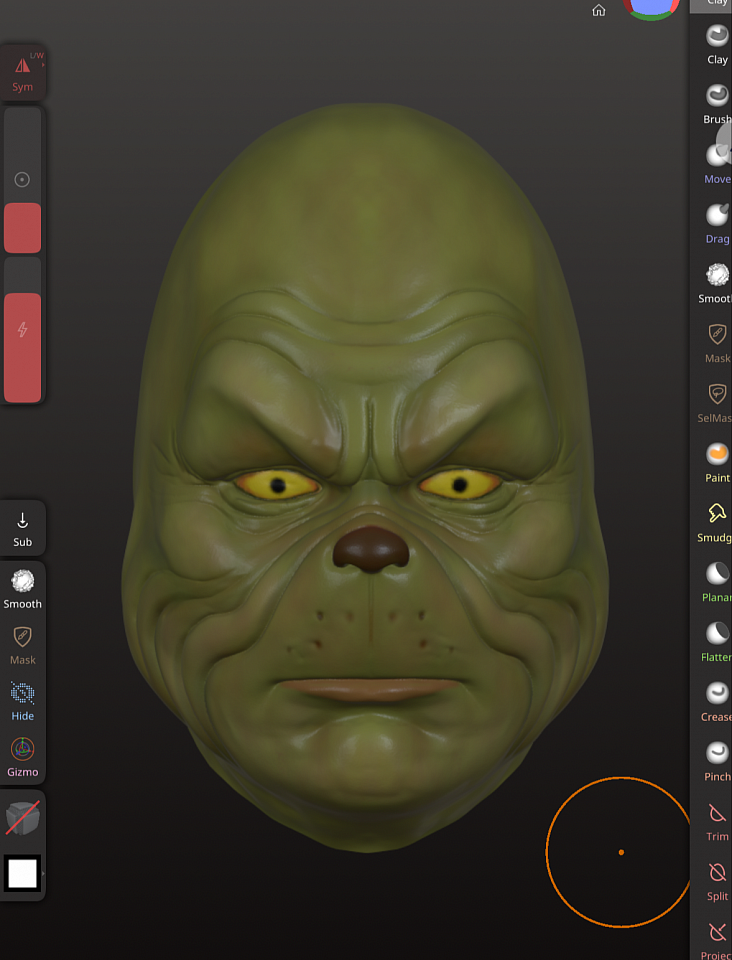Select the Brush tool
Screen dimensions: 732x960
click(x=717, y=103)
